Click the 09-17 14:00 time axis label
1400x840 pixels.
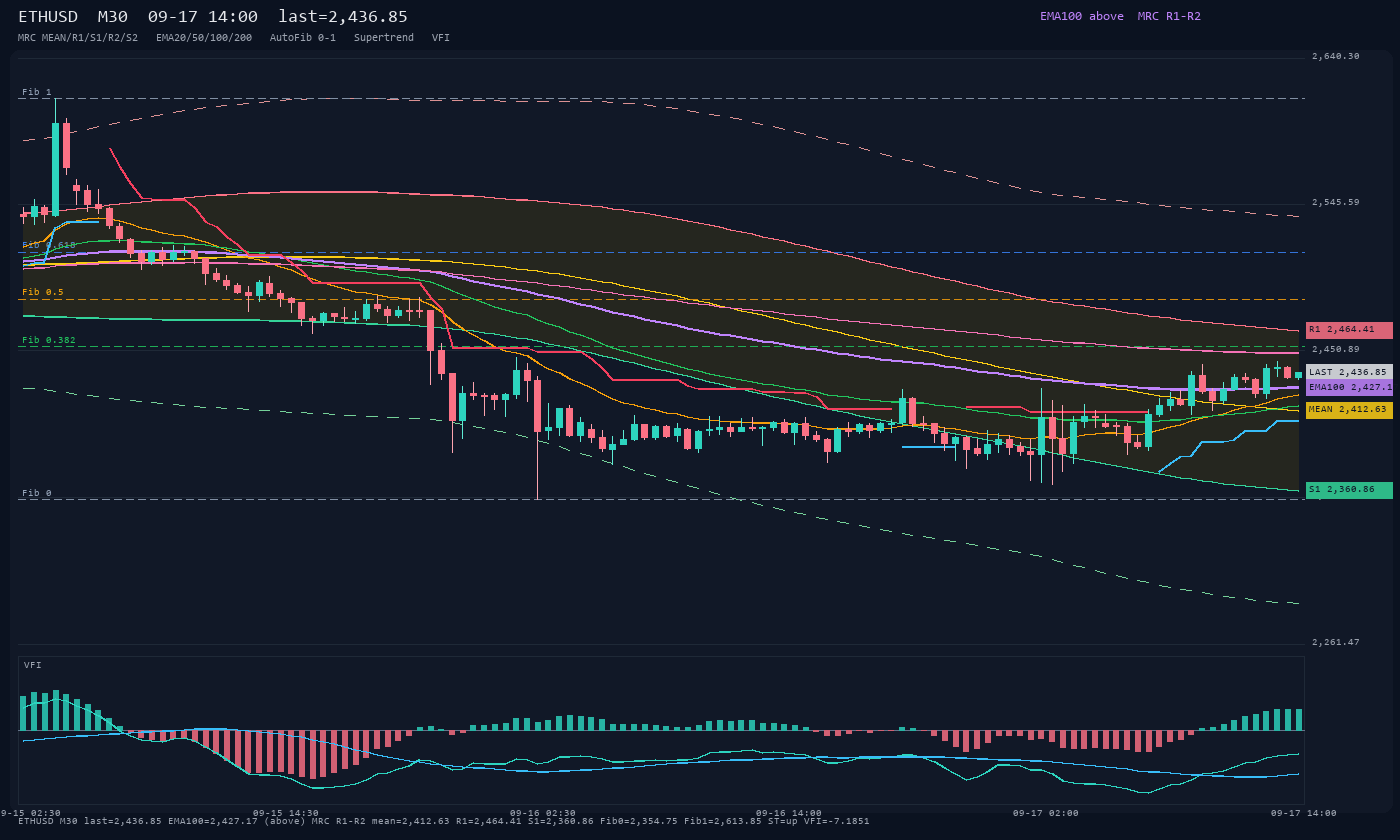[1303, 813]
